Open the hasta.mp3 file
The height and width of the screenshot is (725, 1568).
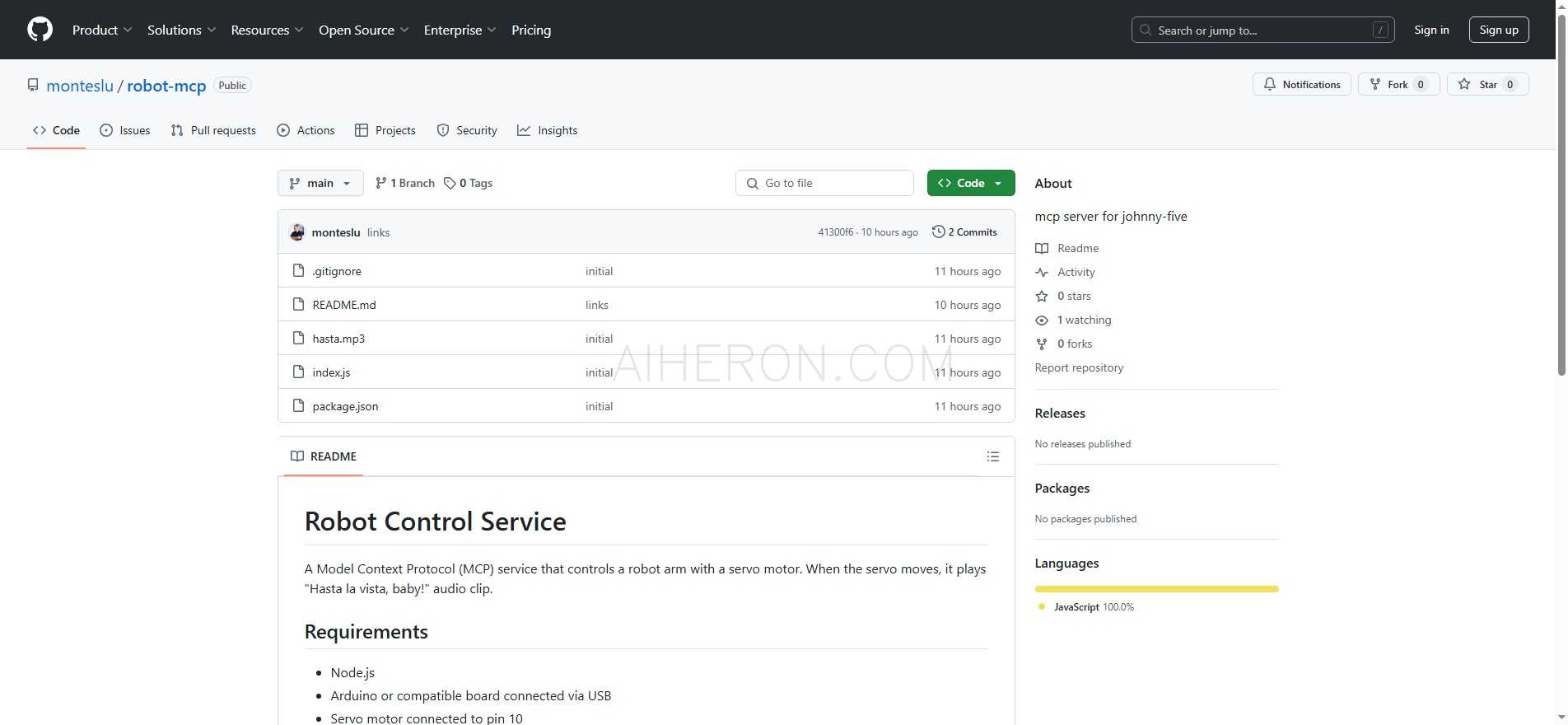coord(338,339)
